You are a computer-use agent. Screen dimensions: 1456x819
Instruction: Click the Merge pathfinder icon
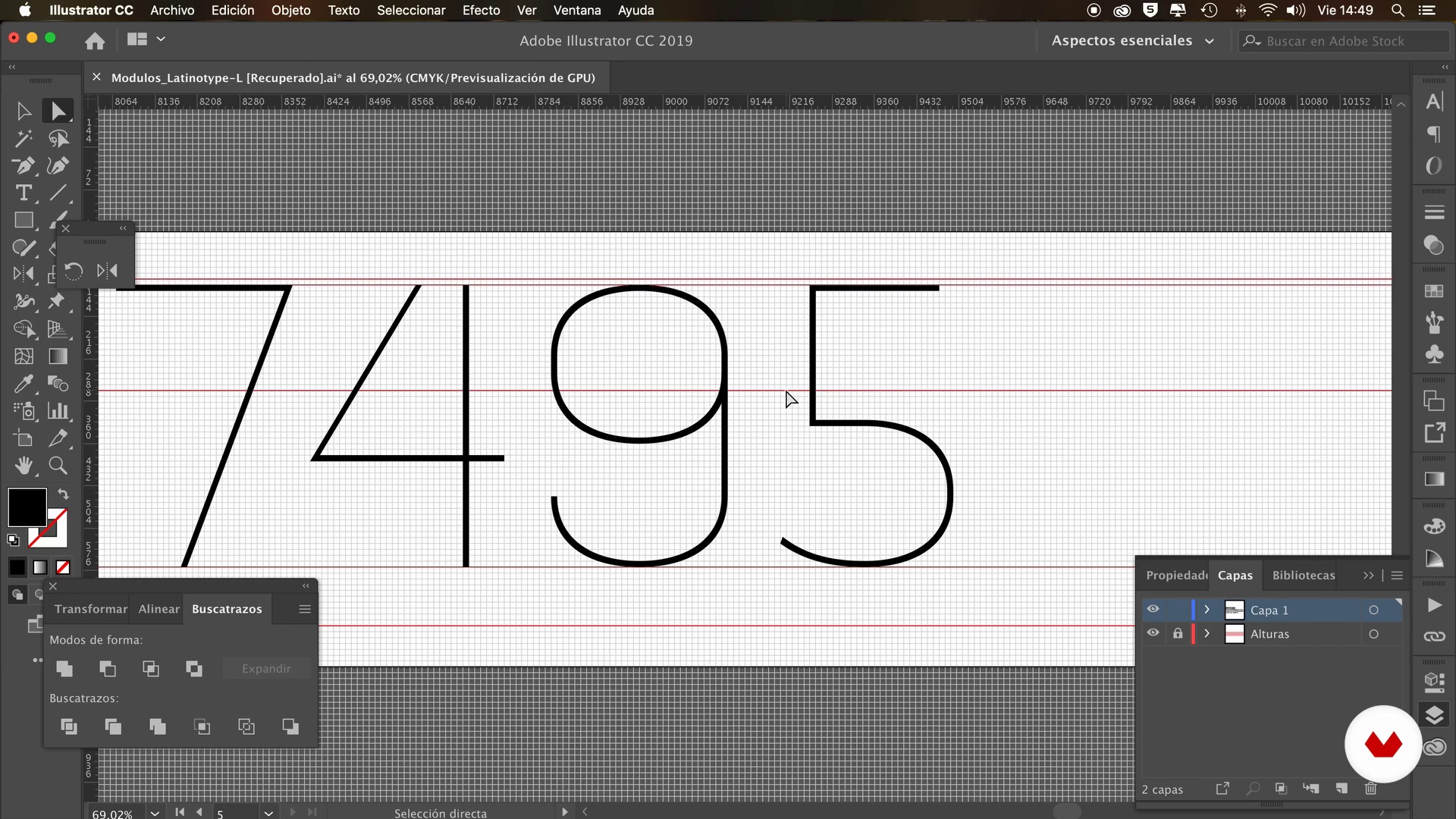[x=158, y=727]
